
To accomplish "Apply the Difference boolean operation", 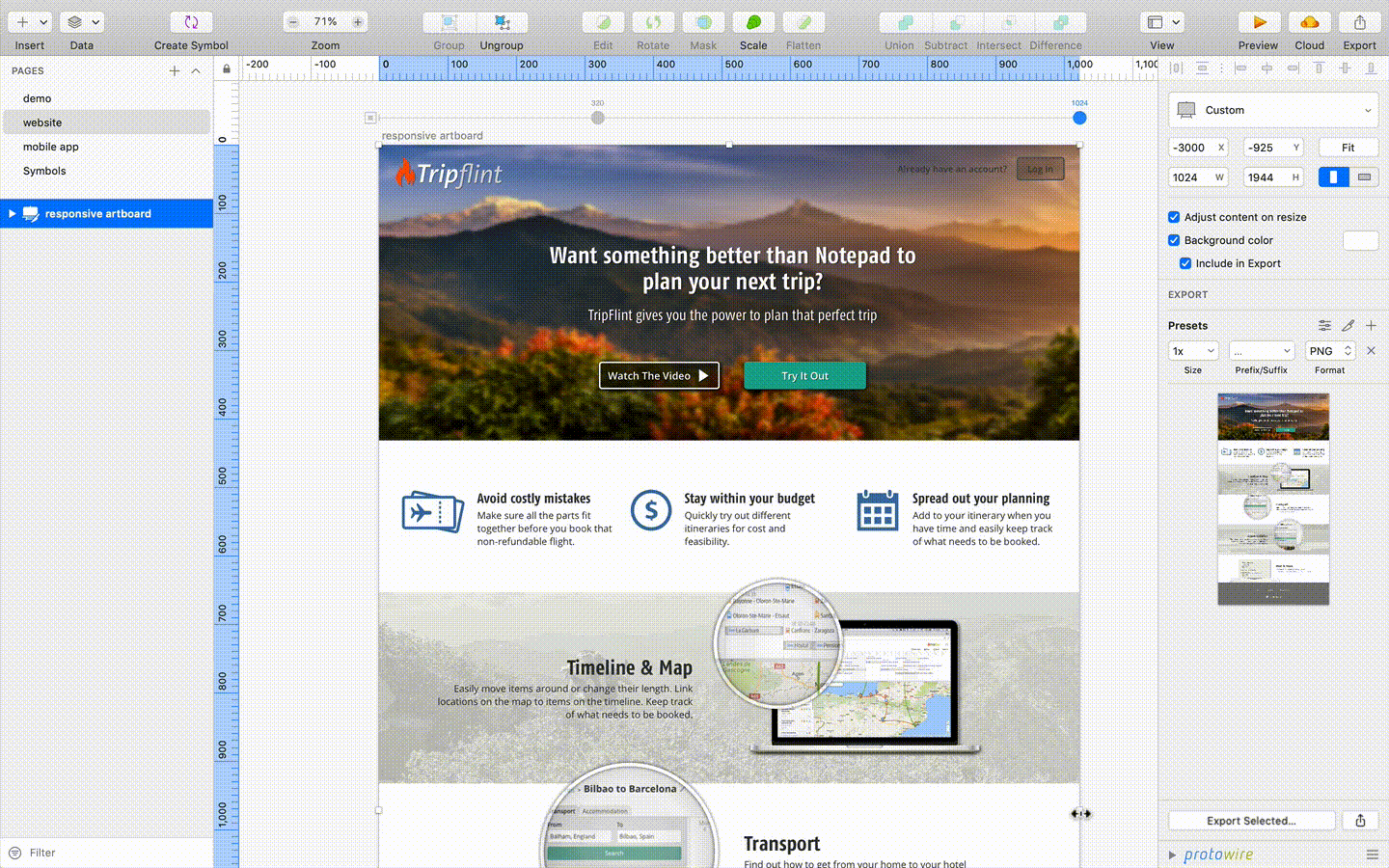I will 1061,22.
